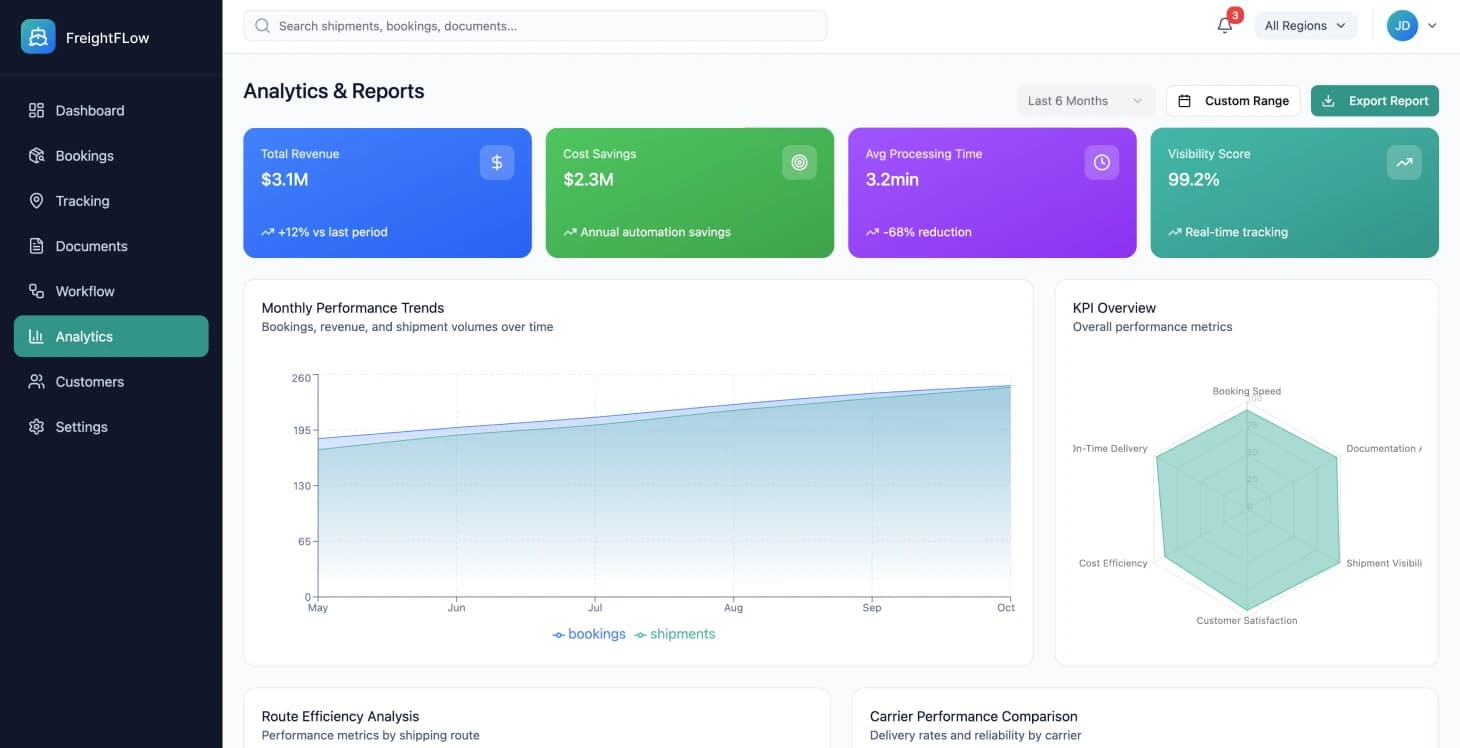The height and width of the screenshot is (748, 1460).
Task: Go to Bookings in the sidebar
Action: [84, 156]
